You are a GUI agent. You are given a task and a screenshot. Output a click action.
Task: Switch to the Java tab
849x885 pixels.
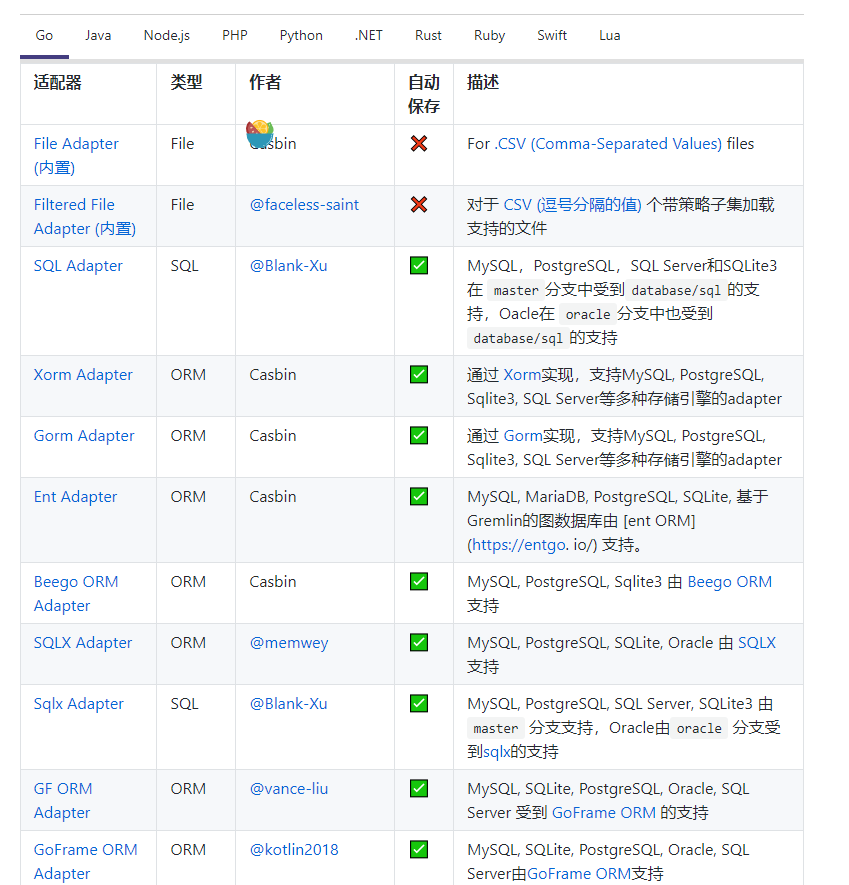coord(98,35)
